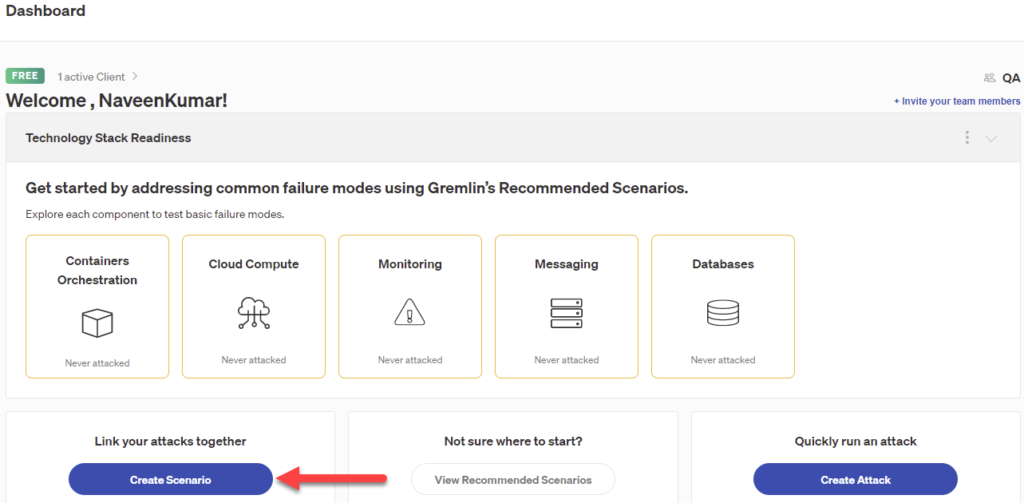Select the Monitoring card title
This screenshot has width=1024, height=503.
click(x=410, y=265)
